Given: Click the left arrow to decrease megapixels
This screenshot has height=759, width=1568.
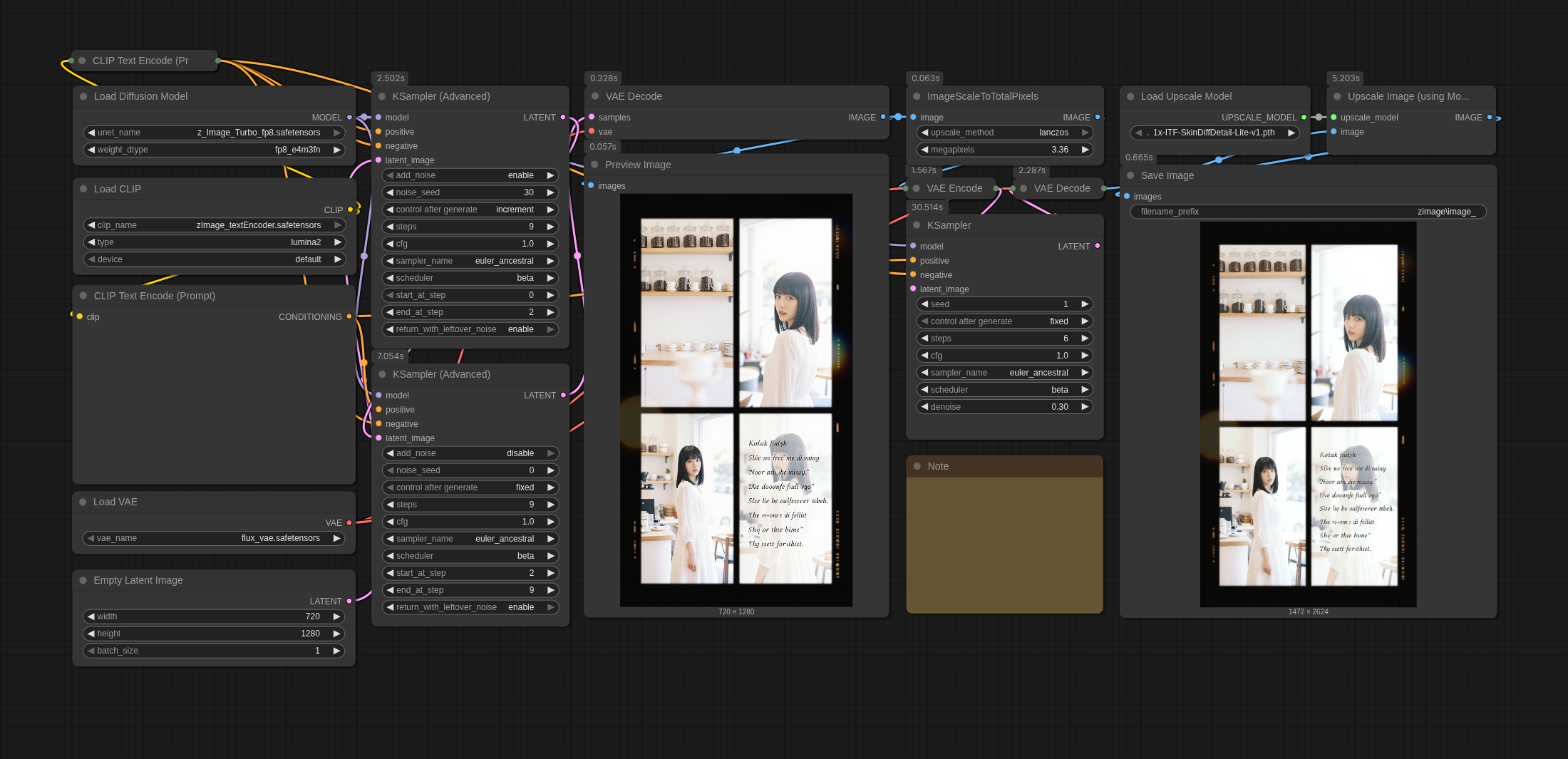Looking at the screenshot, I should pos(924,150).
